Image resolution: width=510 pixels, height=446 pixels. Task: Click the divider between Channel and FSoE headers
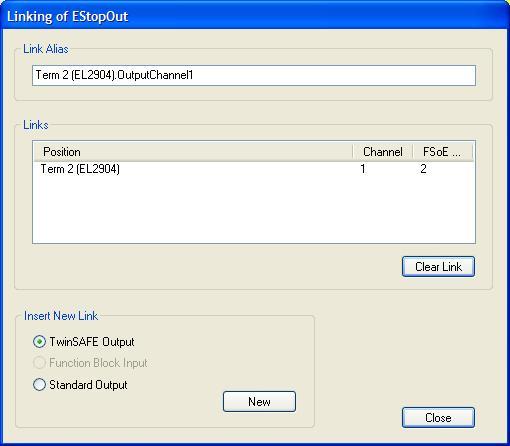pyautogui.click(x=413, y=152)
